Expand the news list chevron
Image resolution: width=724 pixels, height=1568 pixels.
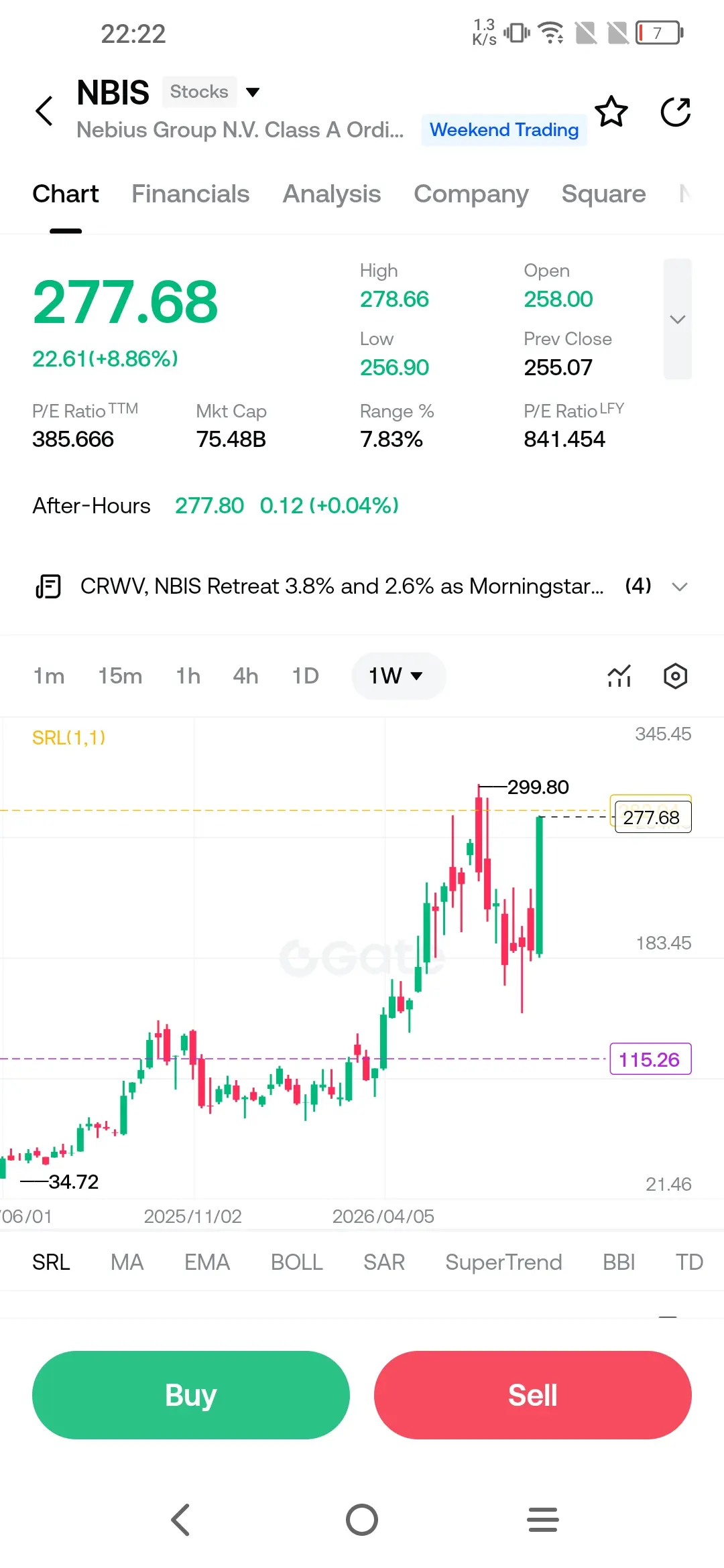(x=680, y=587)
